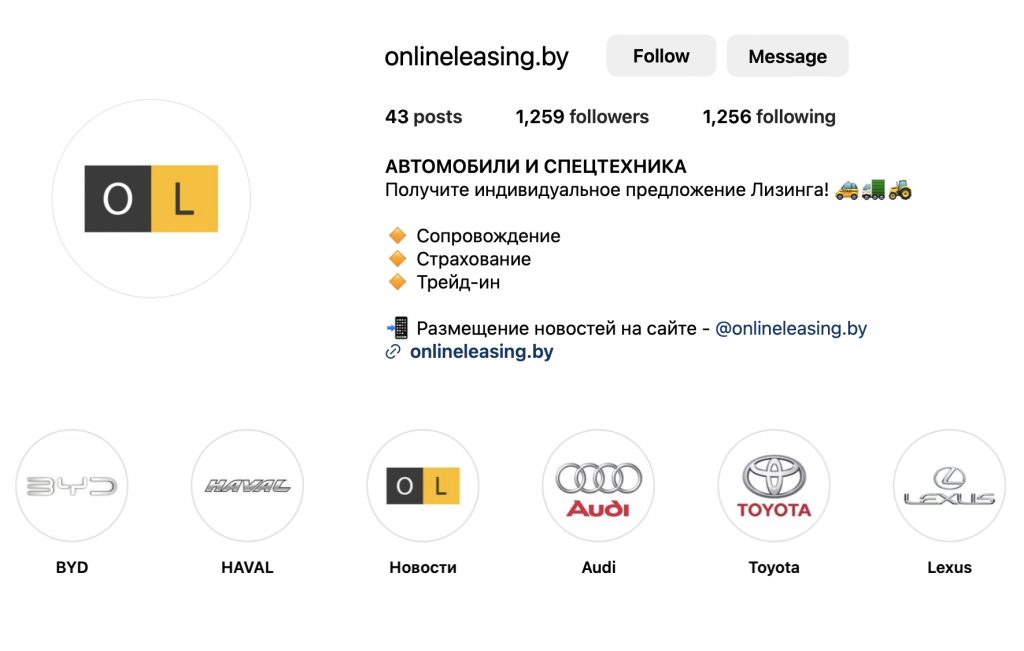
Task: Click the onlineleasing.by profile username
Action: pyautogui.click(x=475, y=56)
